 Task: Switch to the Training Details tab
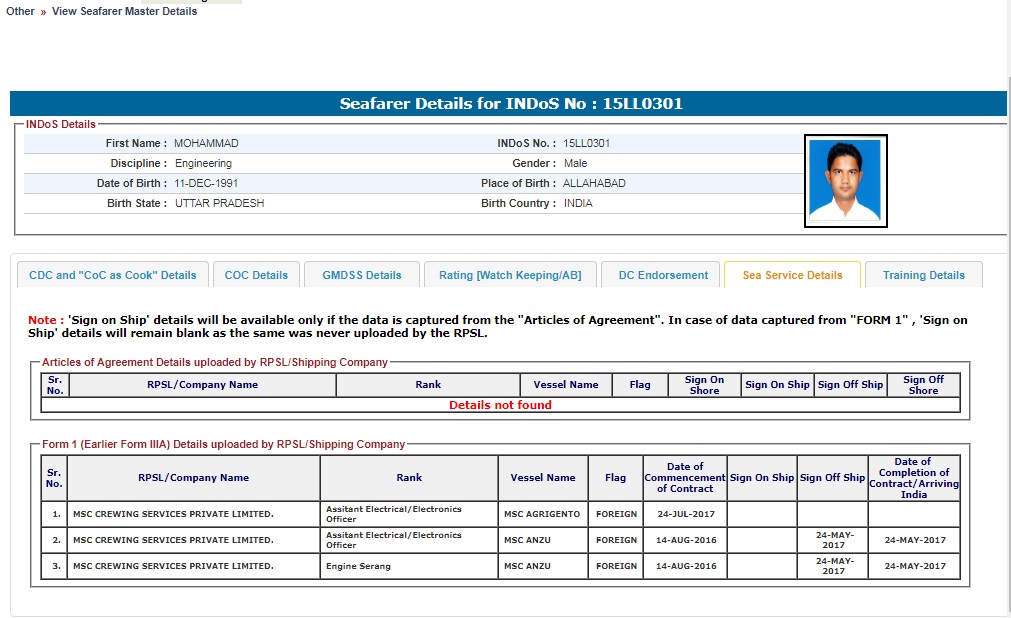(923, 275)
